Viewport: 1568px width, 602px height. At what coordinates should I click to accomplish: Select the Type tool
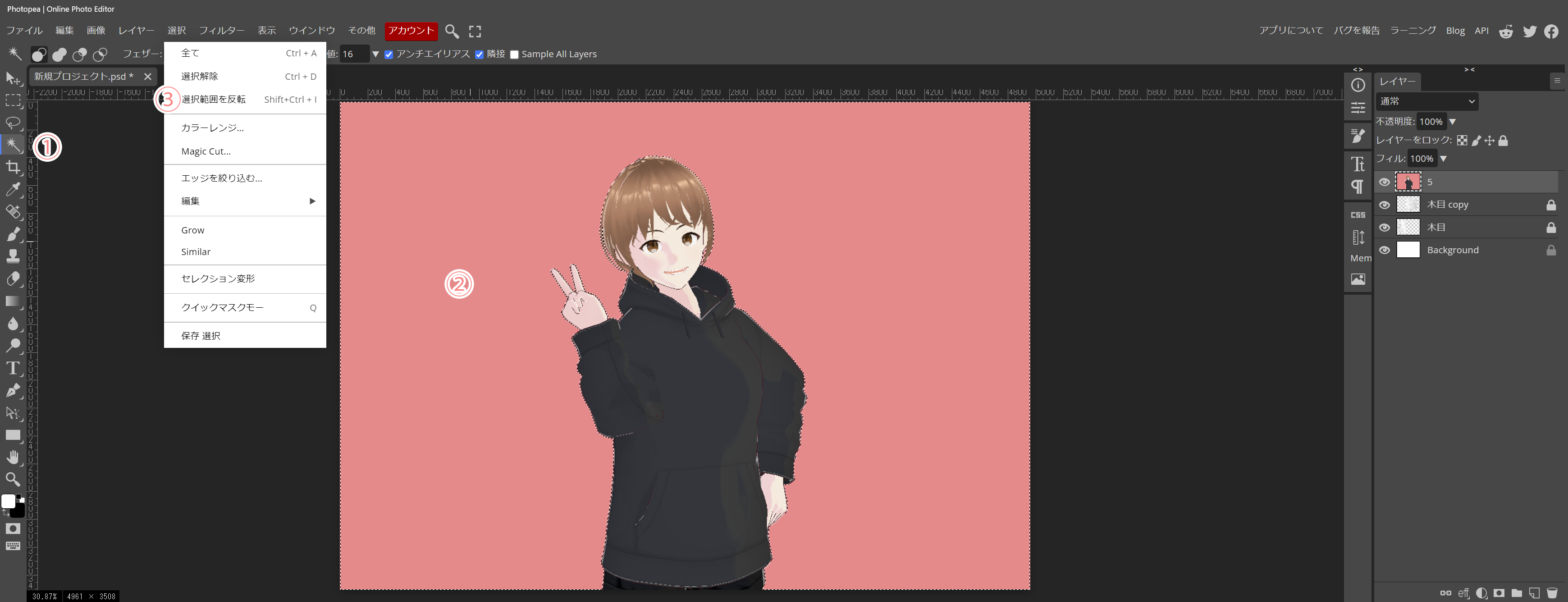[x=13, y=368]
